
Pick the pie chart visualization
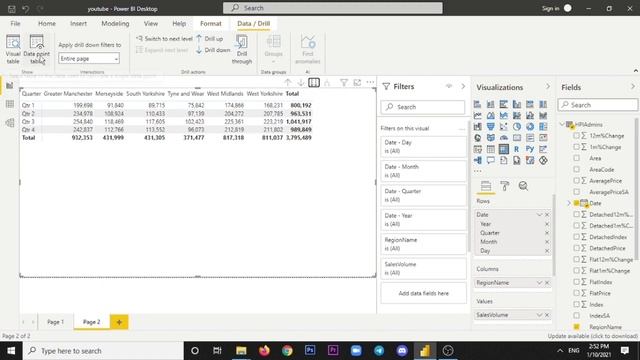point(517,127)
